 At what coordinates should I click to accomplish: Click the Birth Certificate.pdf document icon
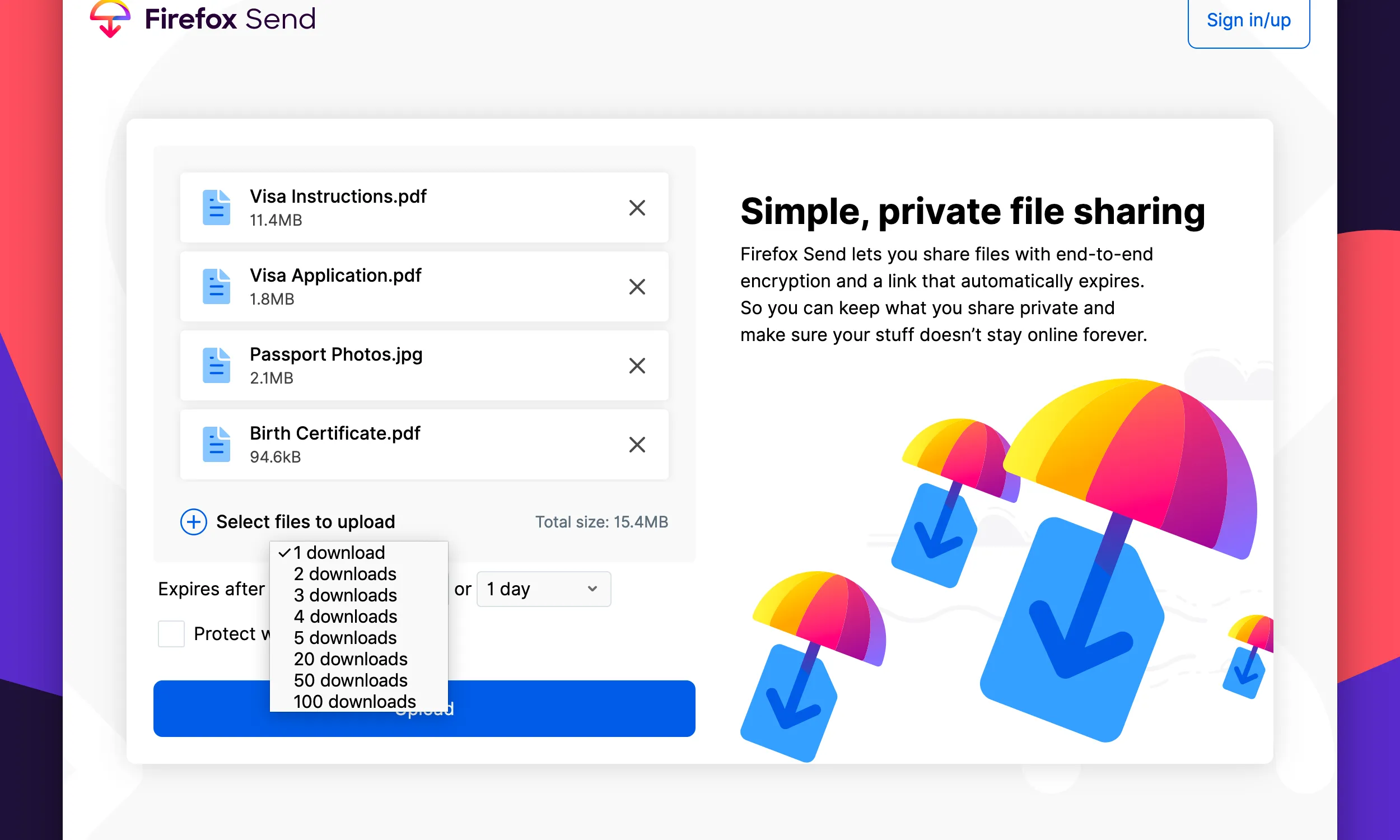(x=216, y=444)
